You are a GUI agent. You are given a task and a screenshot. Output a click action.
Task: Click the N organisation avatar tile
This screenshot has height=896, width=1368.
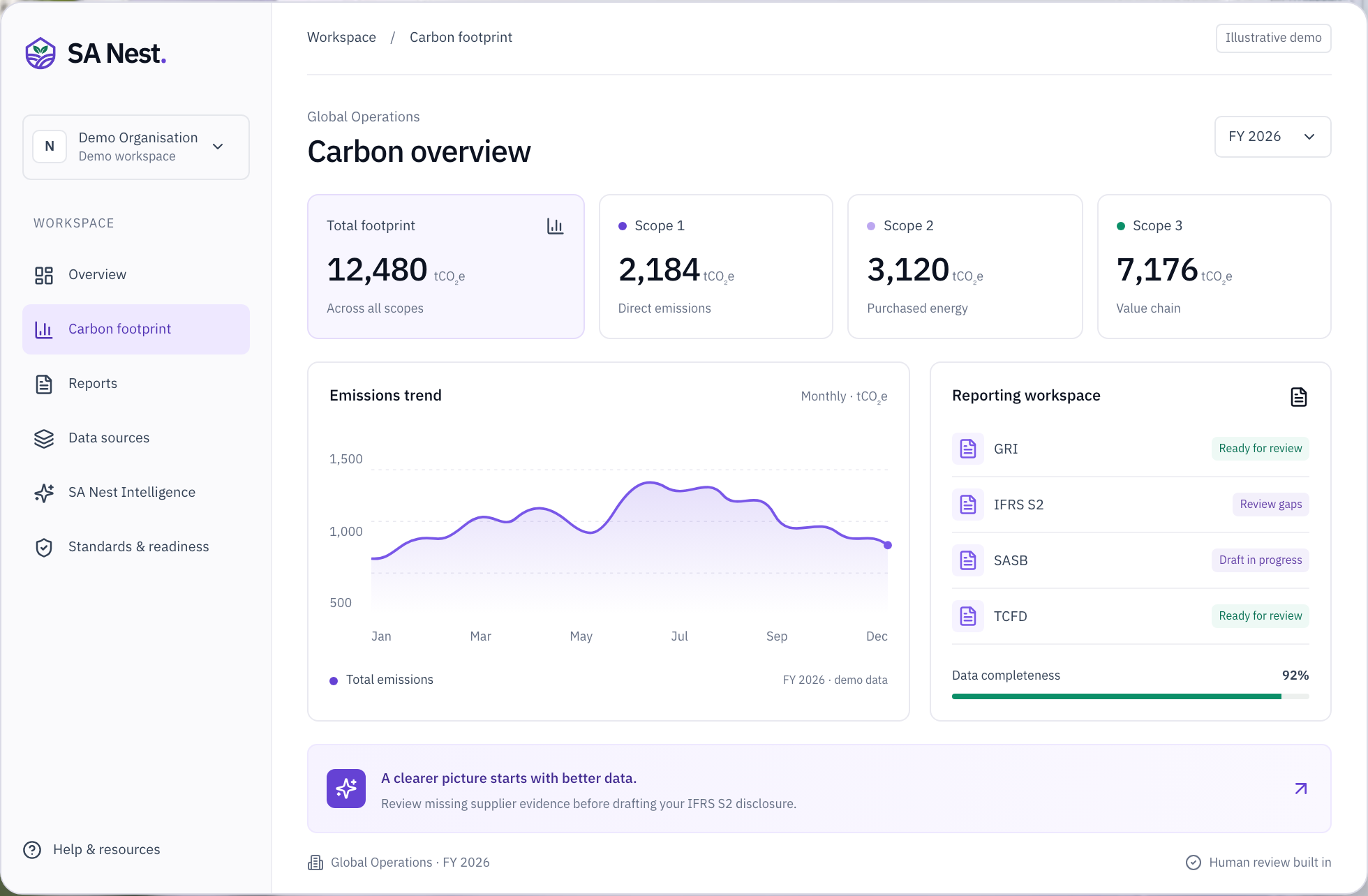tap(50, 147)
